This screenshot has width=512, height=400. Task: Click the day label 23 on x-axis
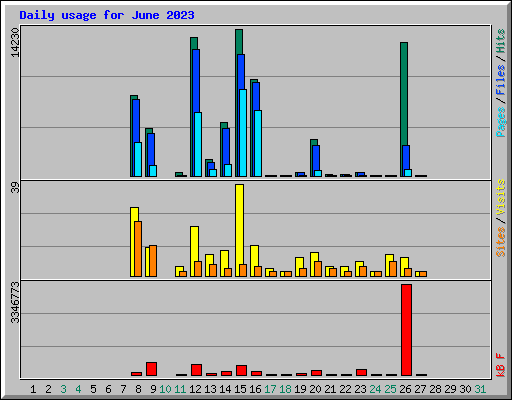coord(360,389)
